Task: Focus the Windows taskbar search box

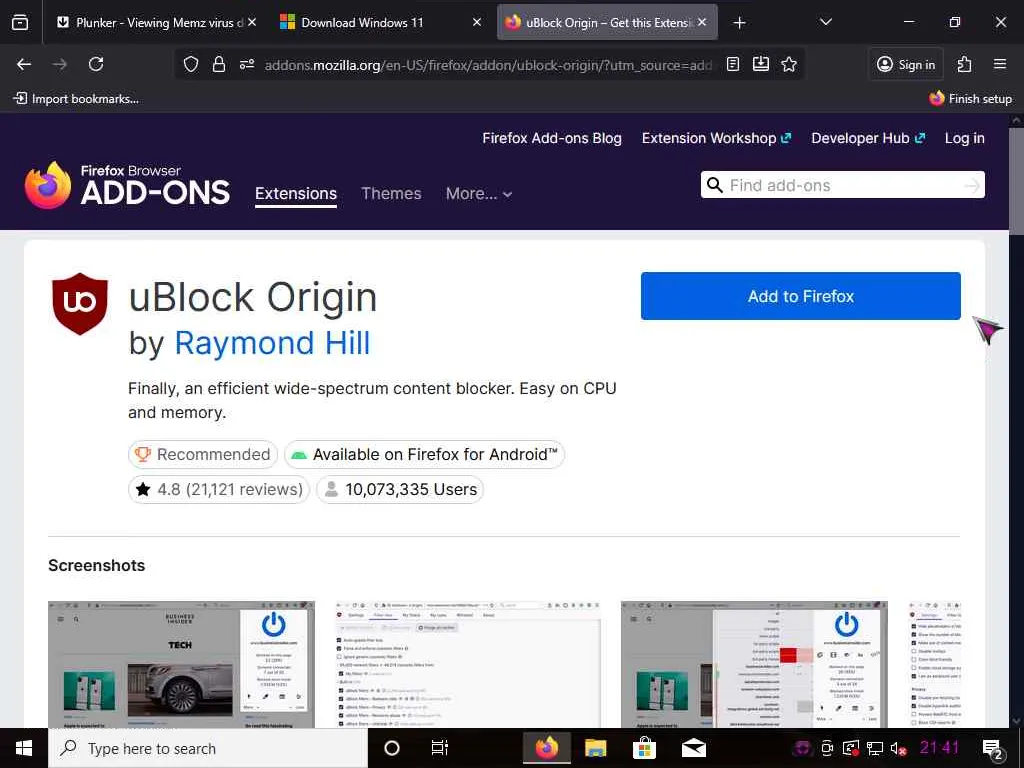Action: (x=208, y=748)
